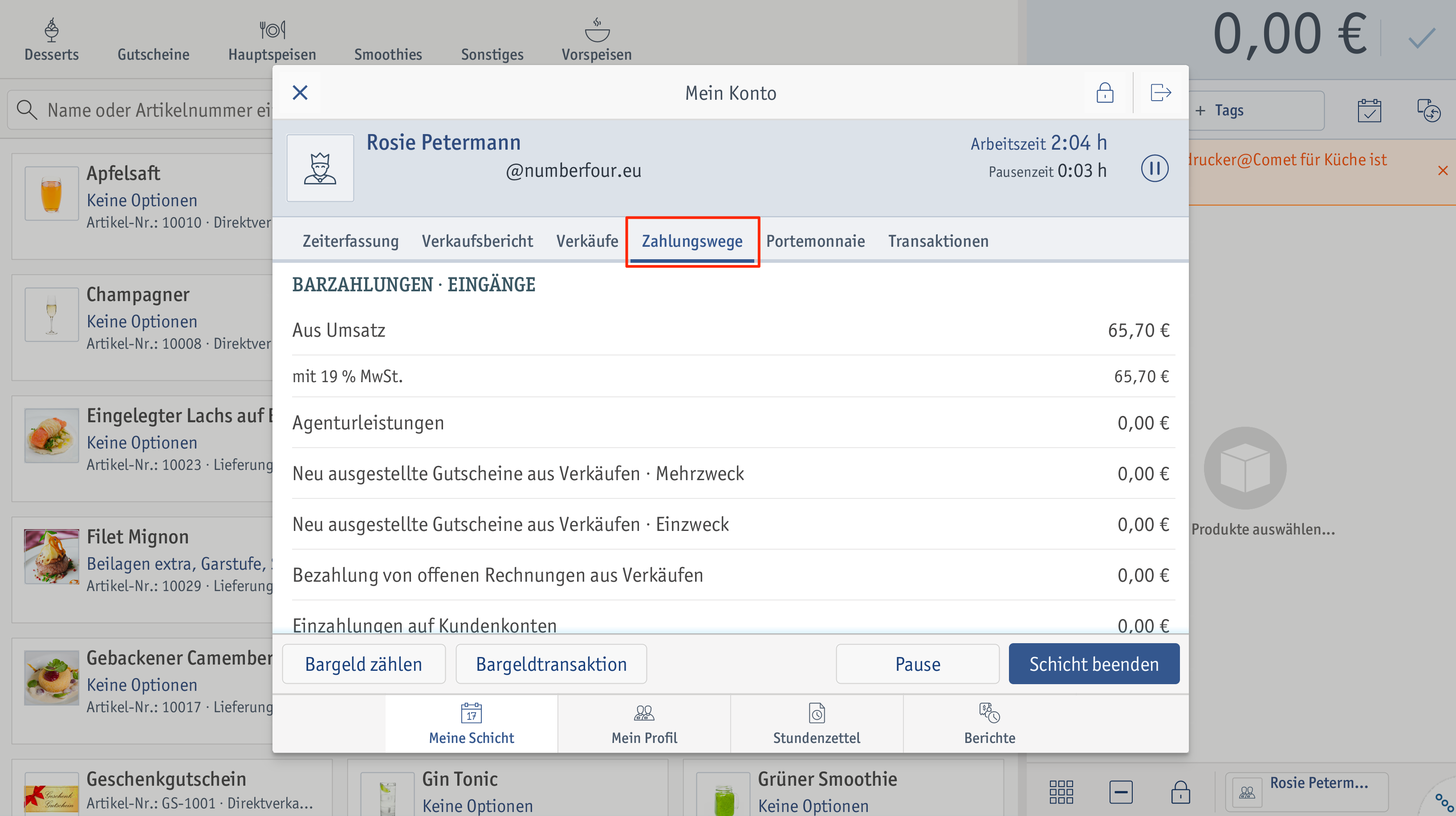Select the Smoothies category
Image resolution: width=1456 pixels, height=816 pixels.
point(388,54)
